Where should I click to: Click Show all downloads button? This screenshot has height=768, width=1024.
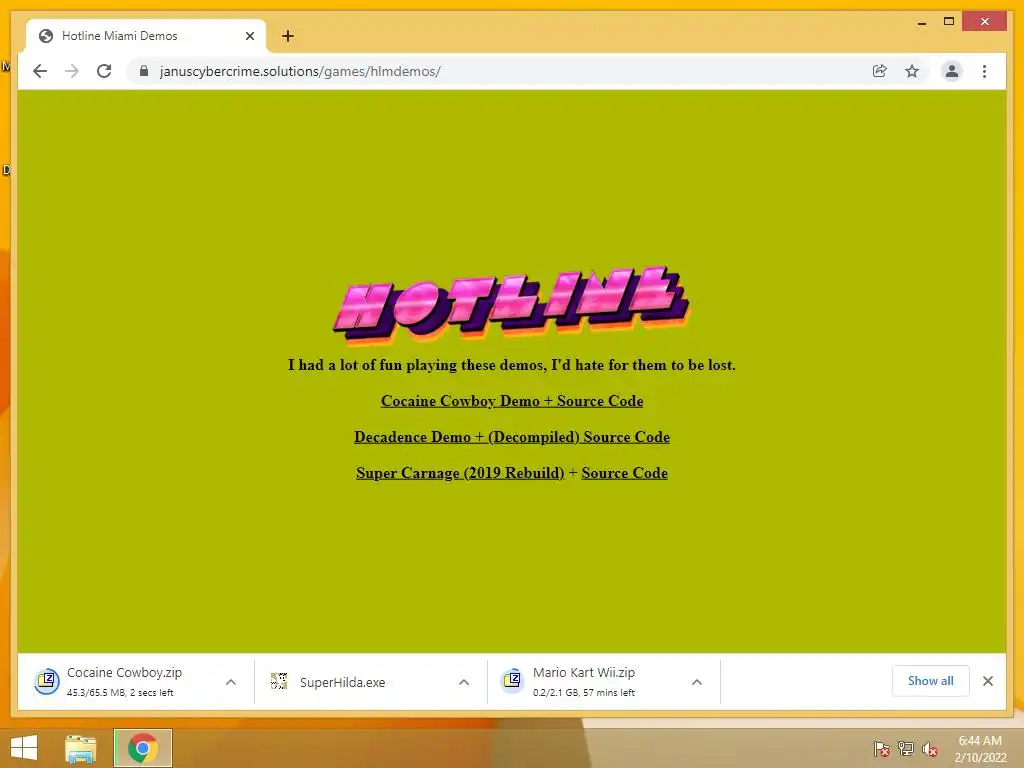click(x=931, y=680)
